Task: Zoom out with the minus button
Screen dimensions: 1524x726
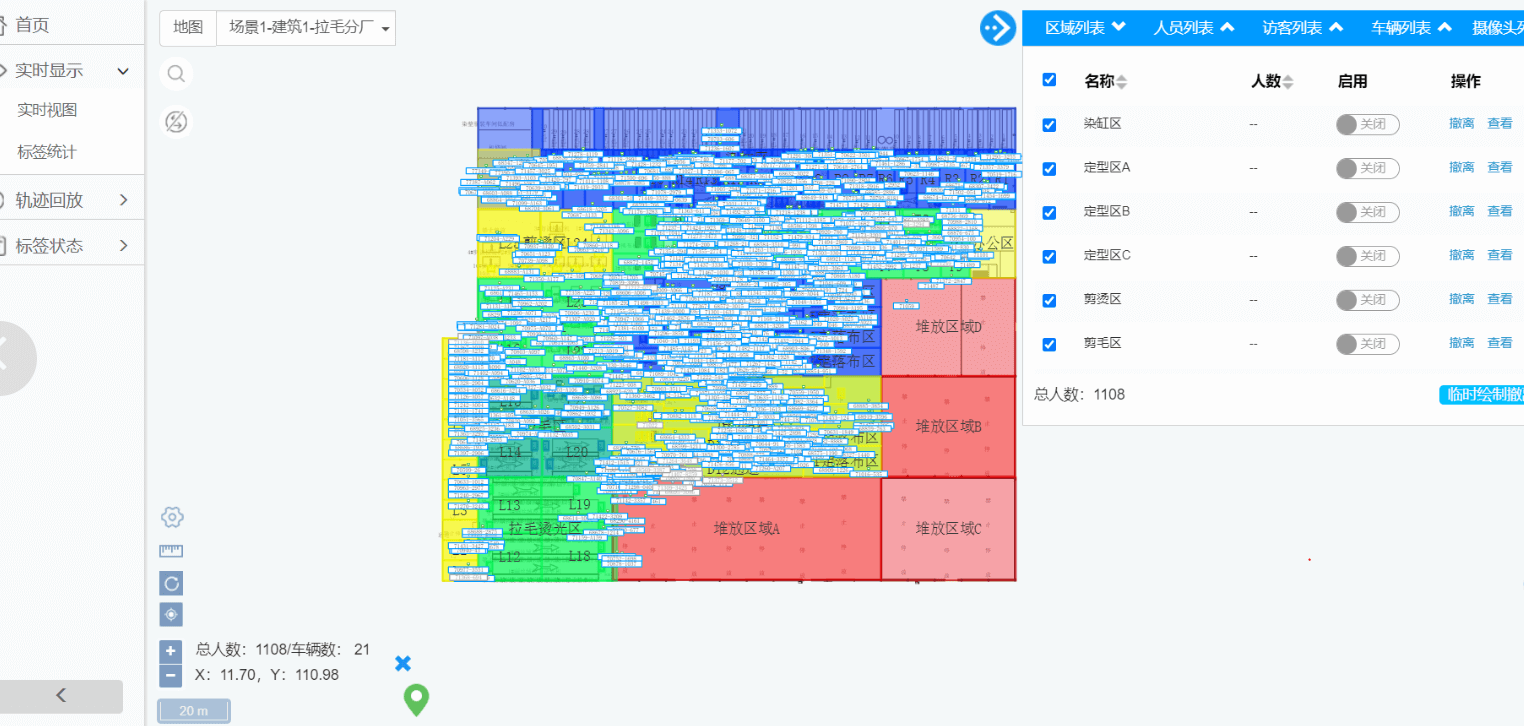Action: click(171, 676)
